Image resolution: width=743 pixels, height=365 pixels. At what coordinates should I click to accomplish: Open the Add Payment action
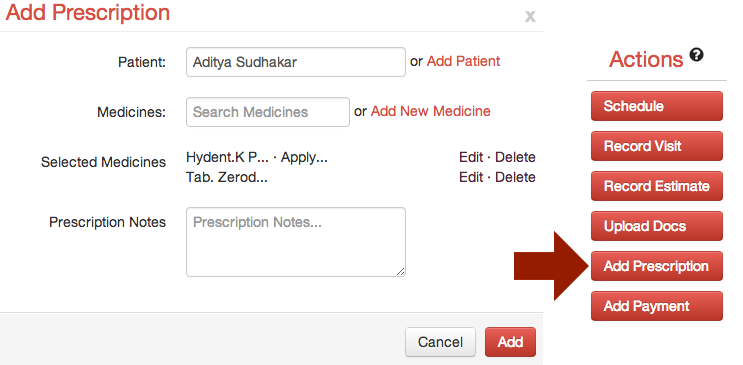657,306
